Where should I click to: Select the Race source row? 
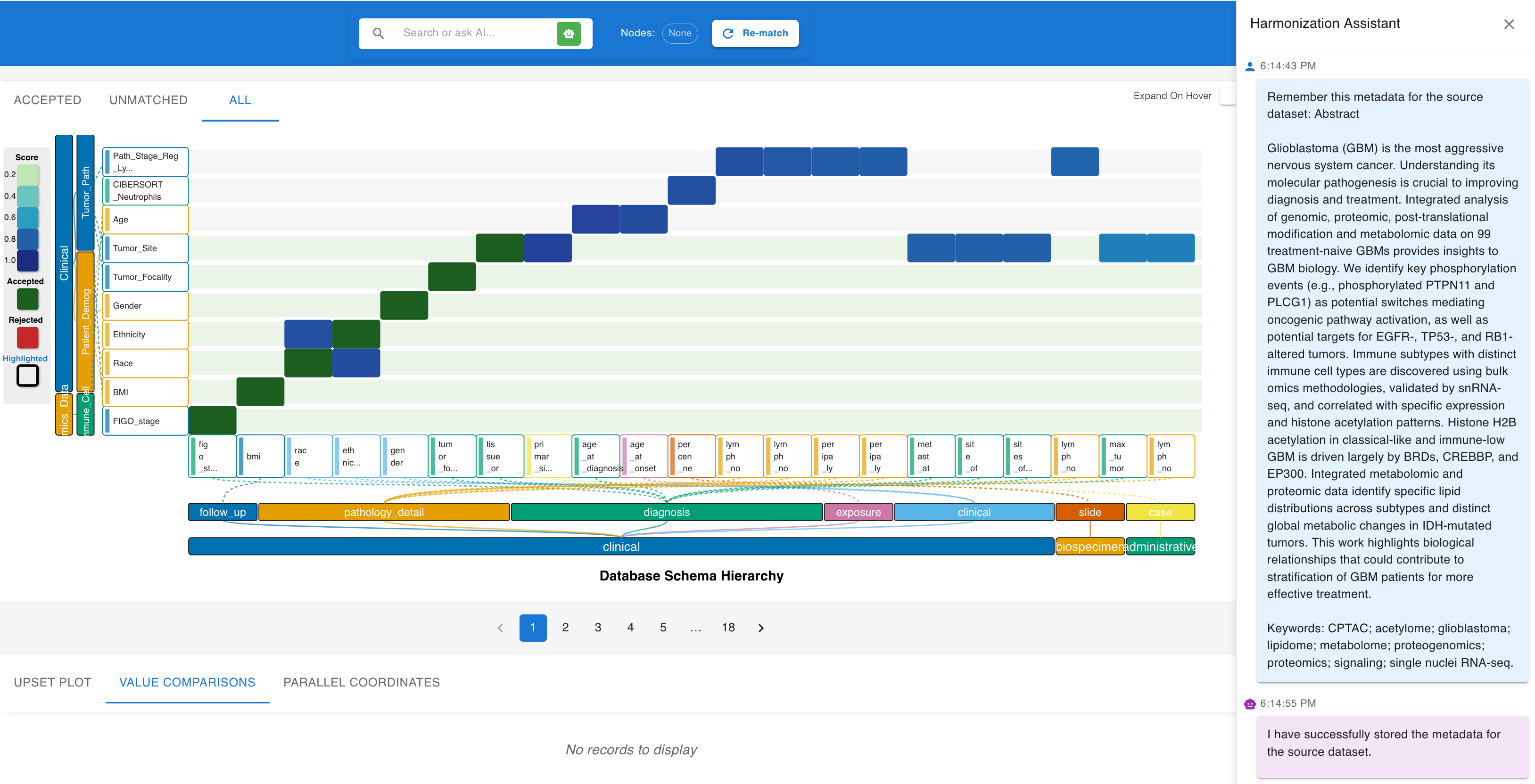[x=145, y=363]
